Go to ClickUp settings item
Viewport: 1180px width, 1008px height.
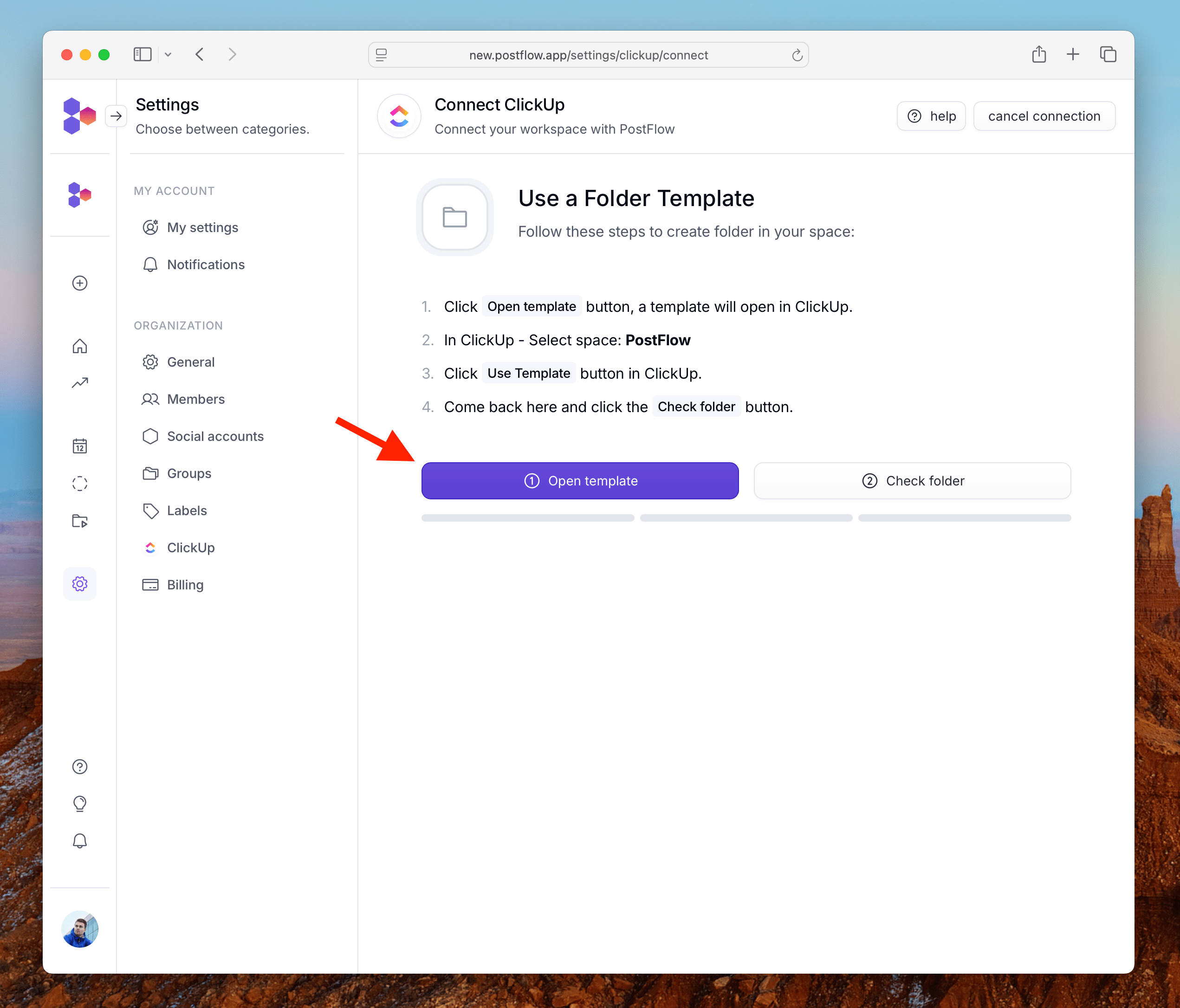(x=190, y=548)
